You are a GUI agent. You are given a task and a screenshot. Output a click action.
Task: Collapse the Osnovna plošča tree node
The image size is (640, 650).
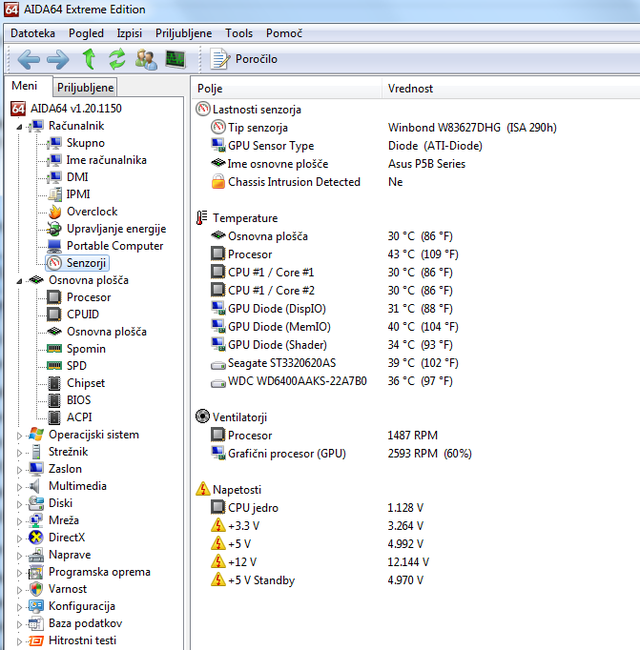pos(19,281)
